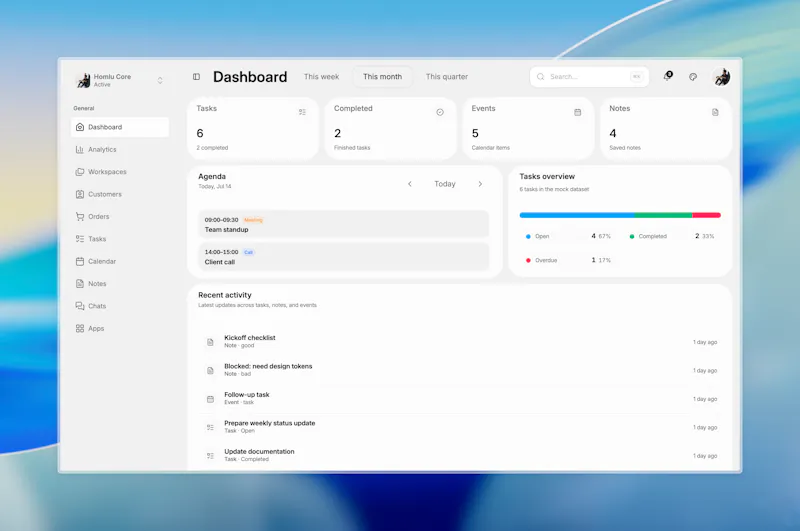This screenshot has height=531, width=800.
Task: Open Orders from the sidebar
Action: point(120,217)
